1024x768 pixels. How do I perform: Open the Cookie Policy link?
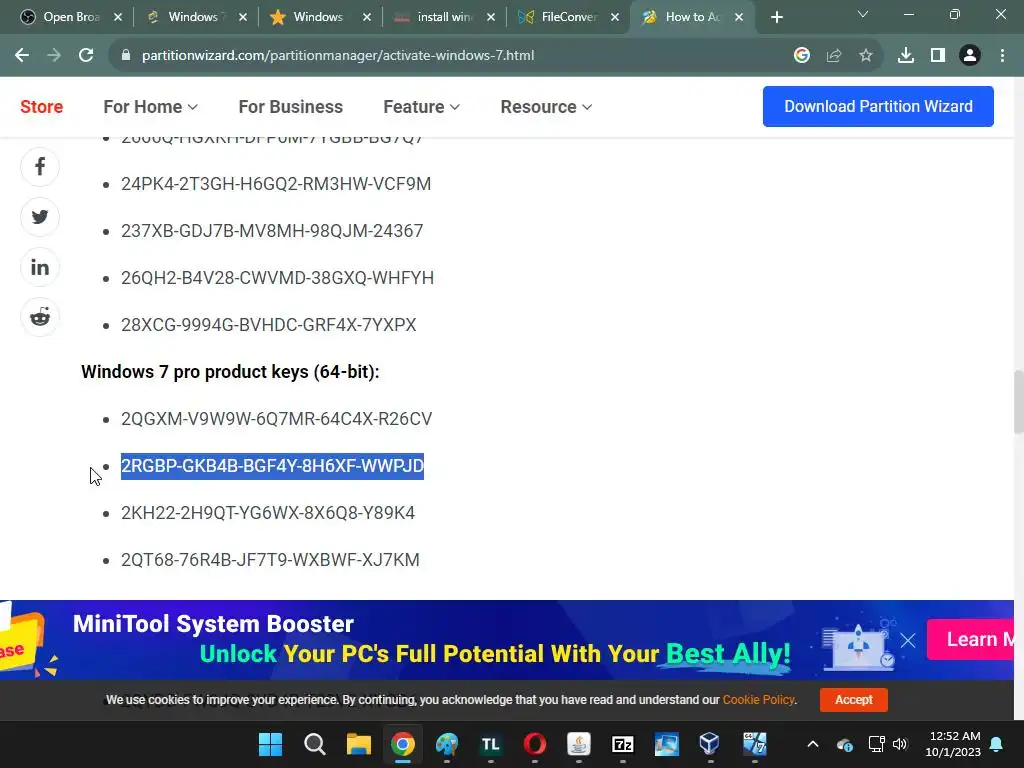tap(758, 700)
